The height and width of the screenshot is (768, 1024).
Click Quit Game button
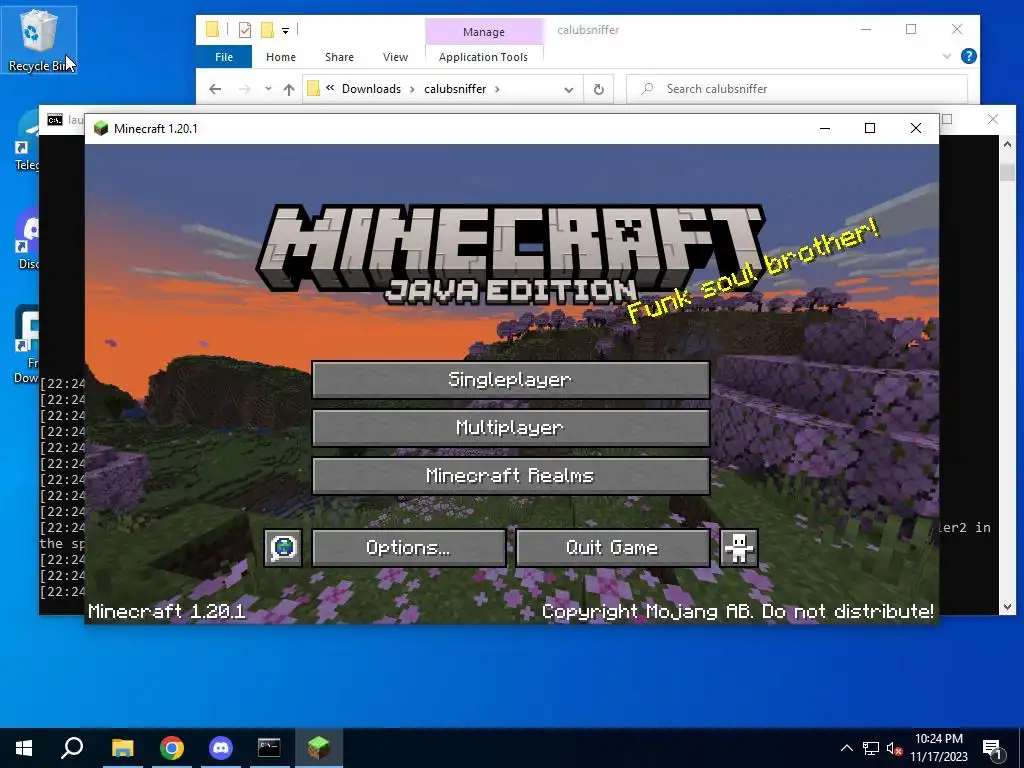click(613, 548)
